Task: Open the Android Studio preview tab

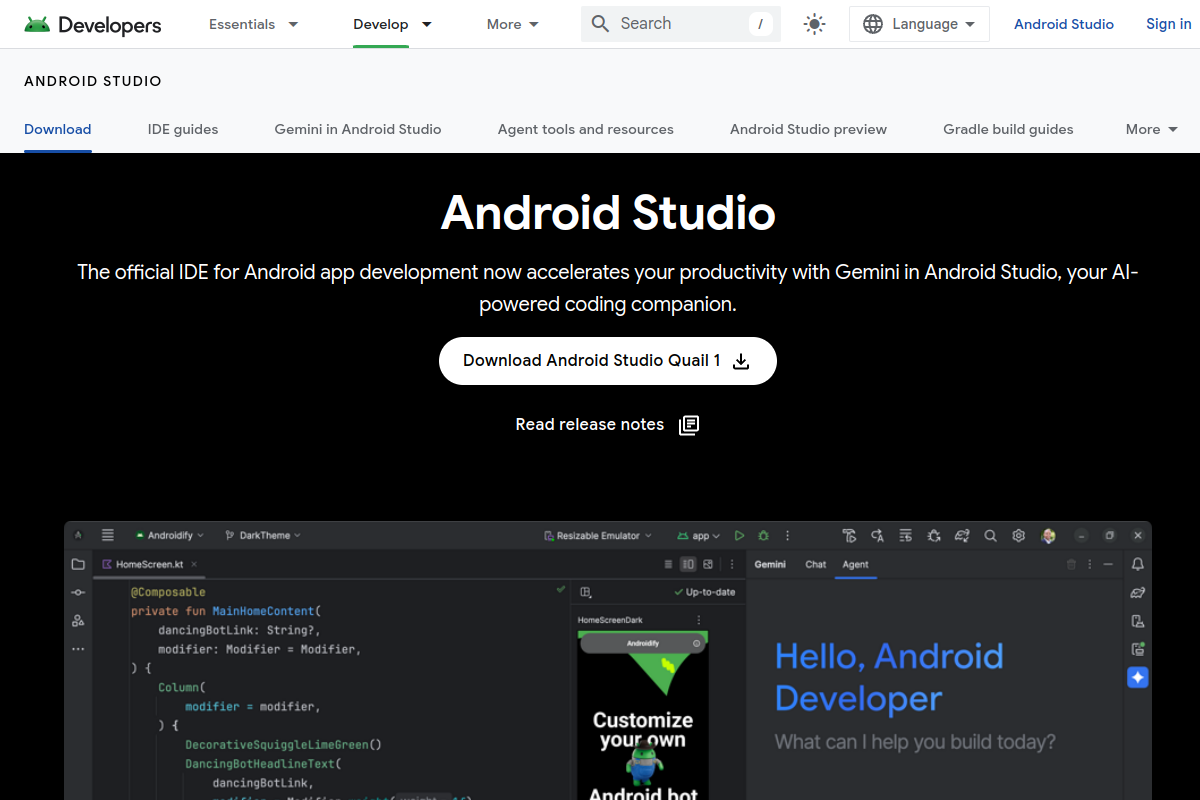Action: pyautogui.click(x=808, y=129)
